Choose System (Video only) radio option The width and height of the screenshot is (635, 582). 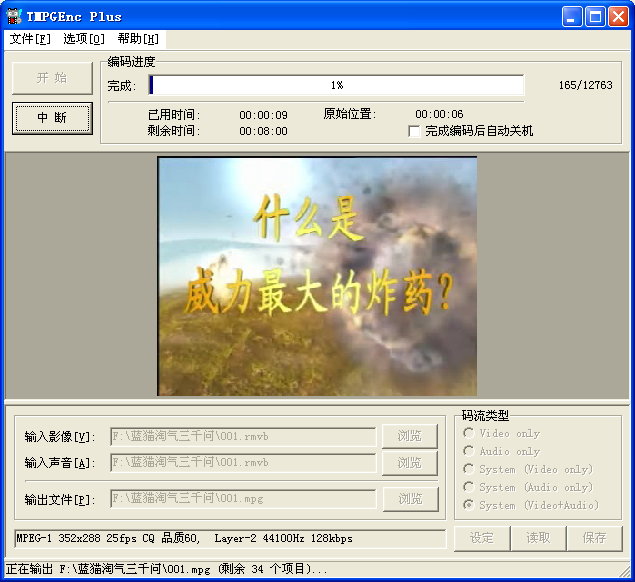click(468, 469)
